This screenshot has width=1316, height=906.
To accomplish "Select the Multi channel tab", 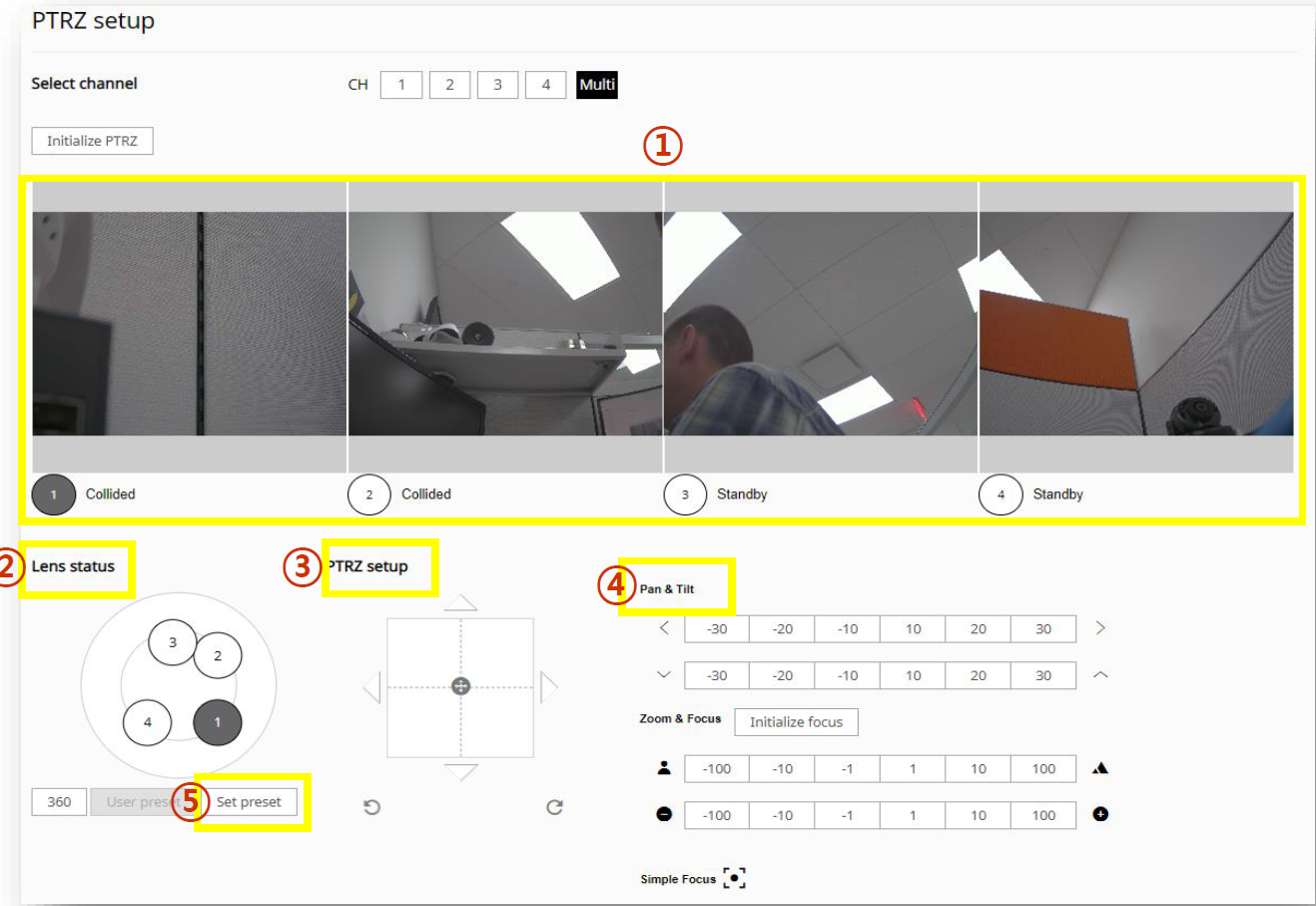I will click(x=597, y=85).
